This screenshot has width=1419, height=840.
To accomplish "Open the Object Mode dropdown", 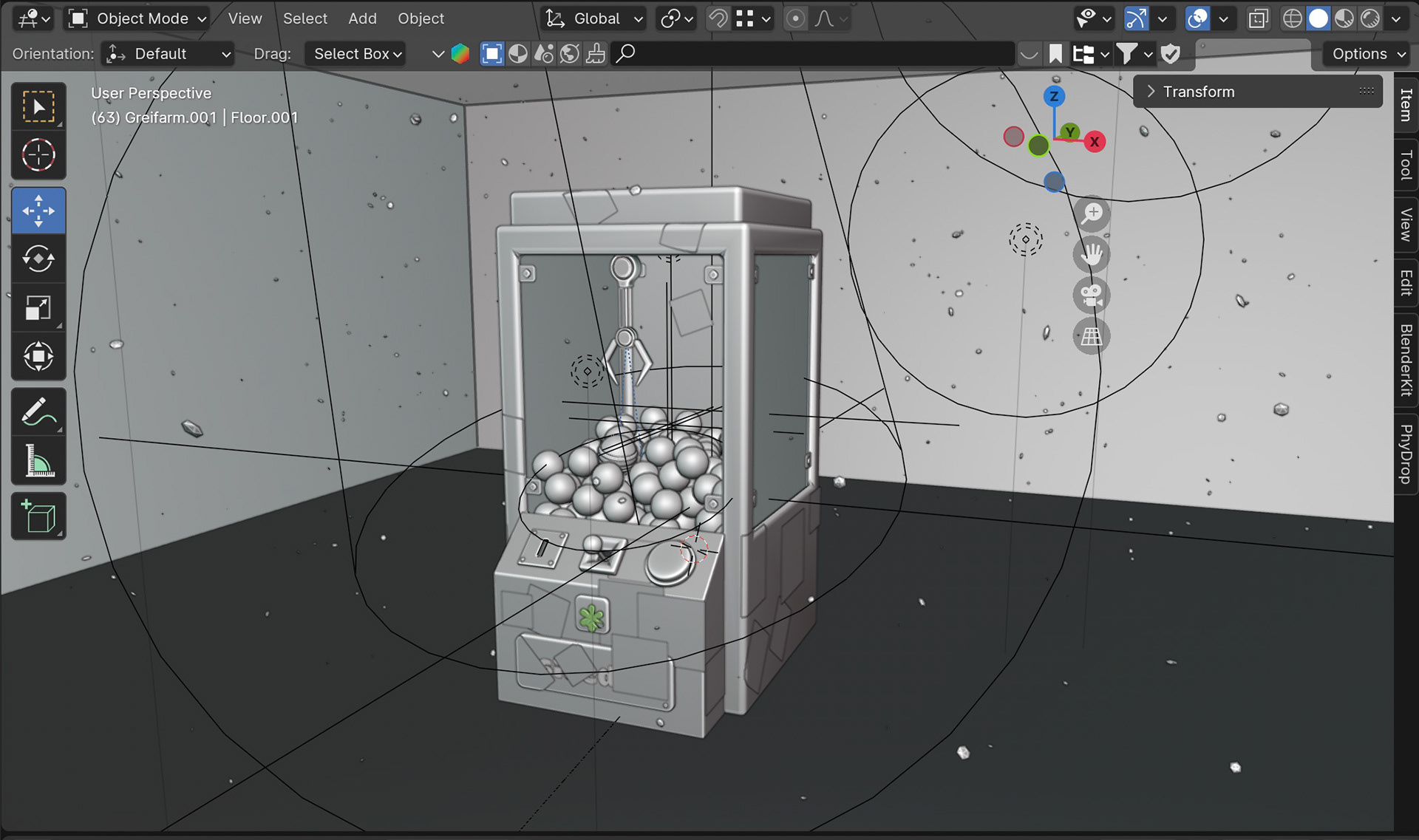I will pos(137,18).
